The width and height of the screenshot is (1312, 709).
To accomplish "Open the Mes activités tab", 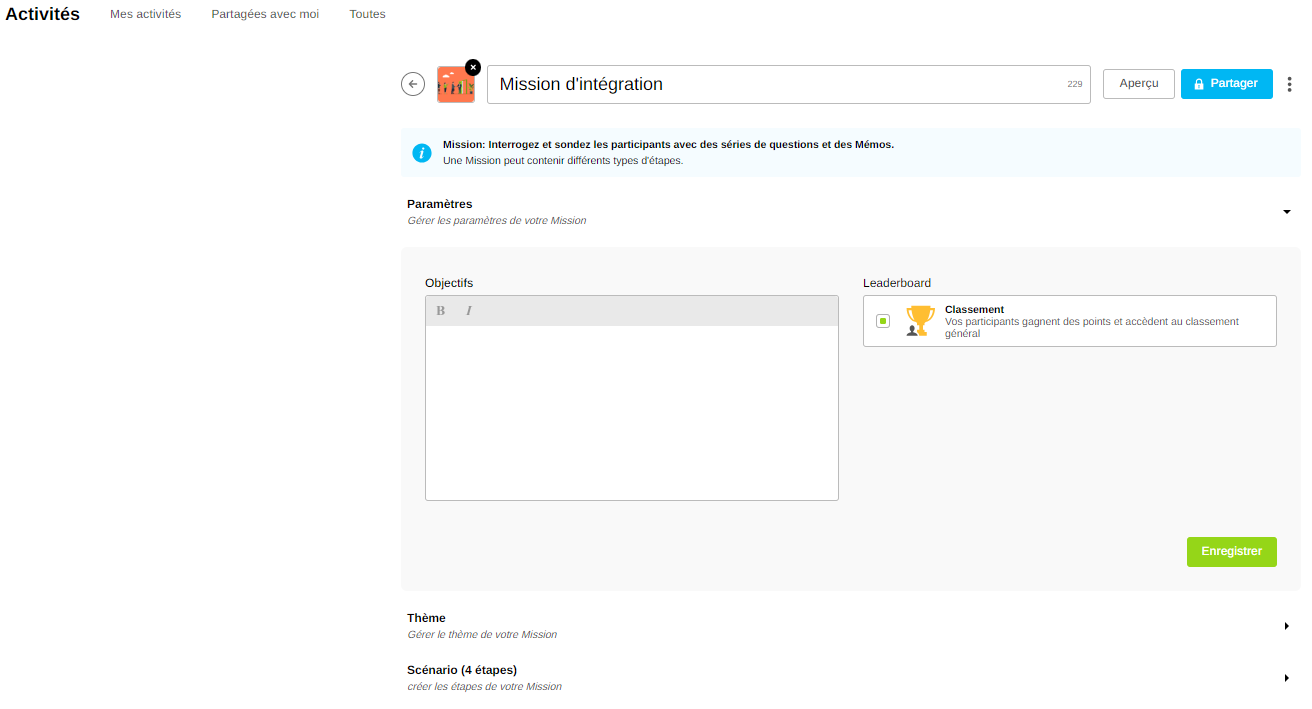I will tap(145, 15).
